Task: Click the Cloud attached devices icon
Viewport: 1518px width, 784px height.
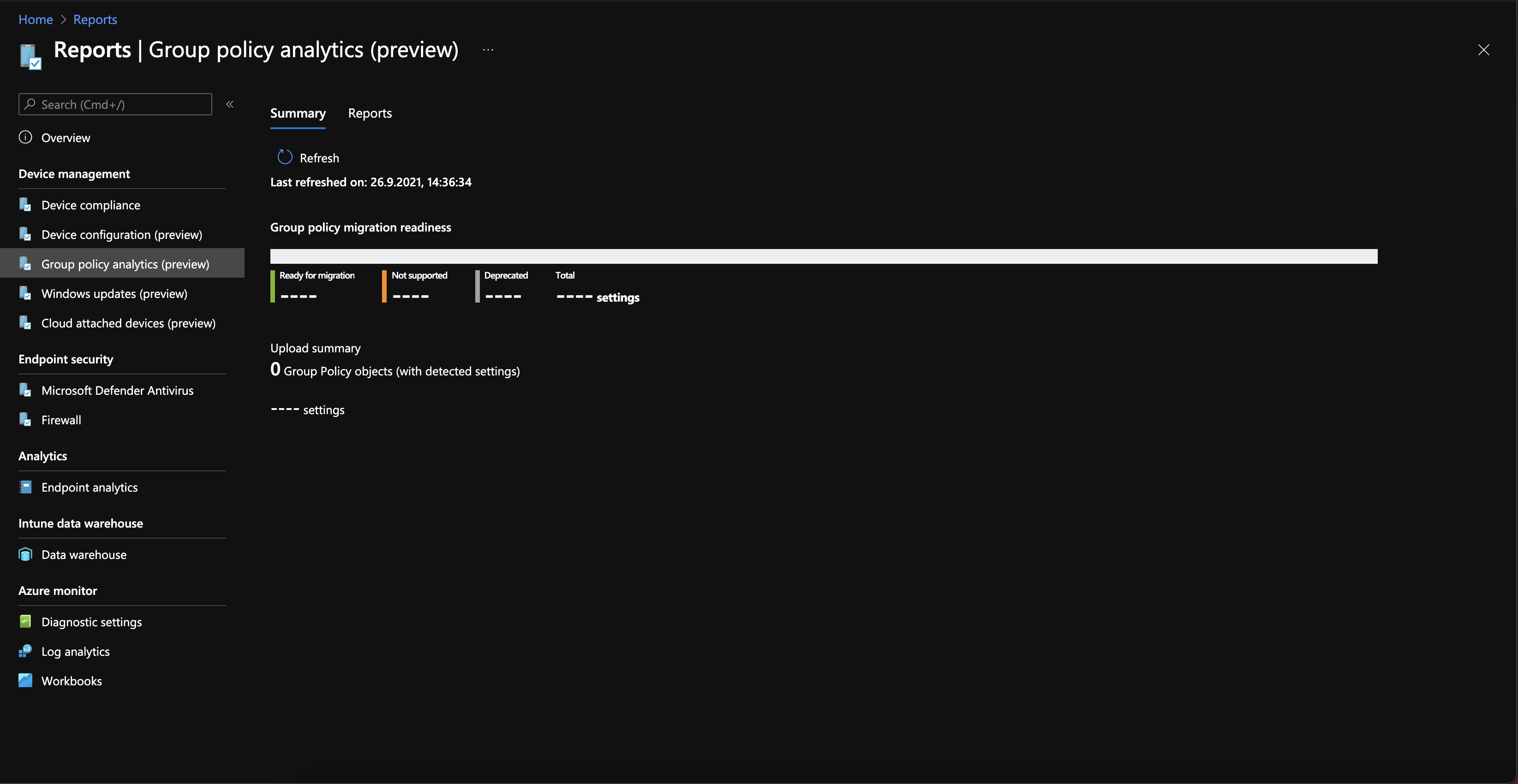Action: pos(25,323)
